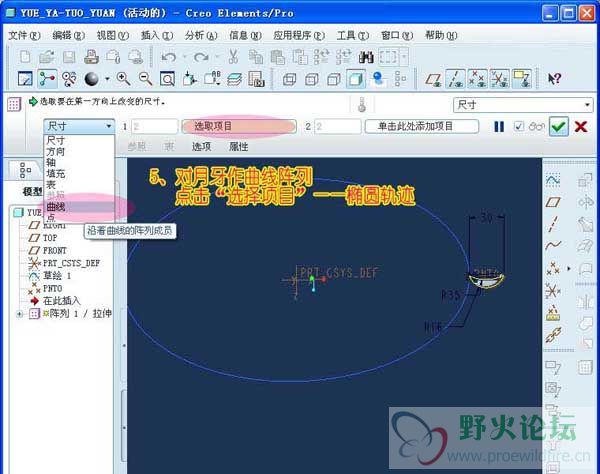The width and height of the screenshot is (600, 474).
Task: Click the red X cancel button
Action: [x=581, y=127]
